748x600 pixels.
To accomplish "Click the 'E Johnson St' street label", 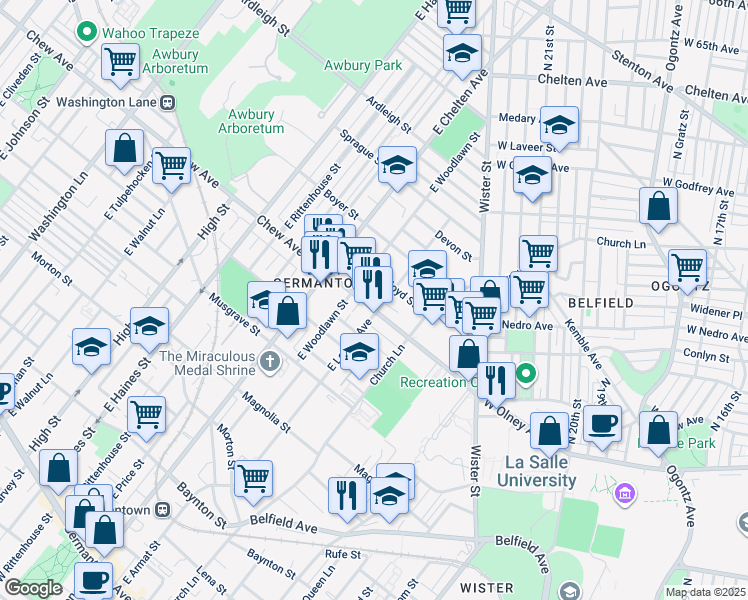I will click(25, 128).
